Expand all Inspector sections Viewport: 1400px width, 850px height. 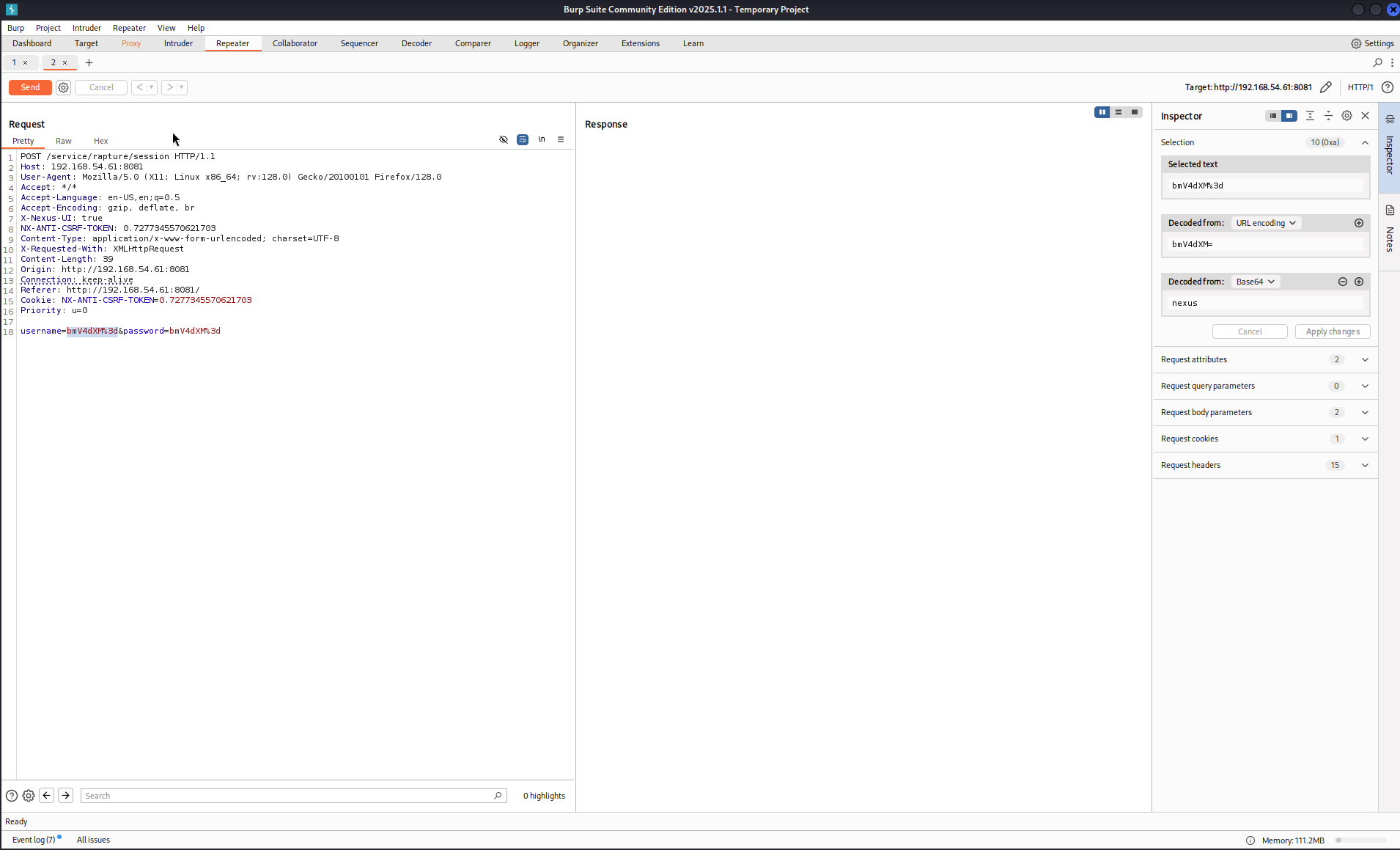pyautogui.click(x=1310, y=116)
